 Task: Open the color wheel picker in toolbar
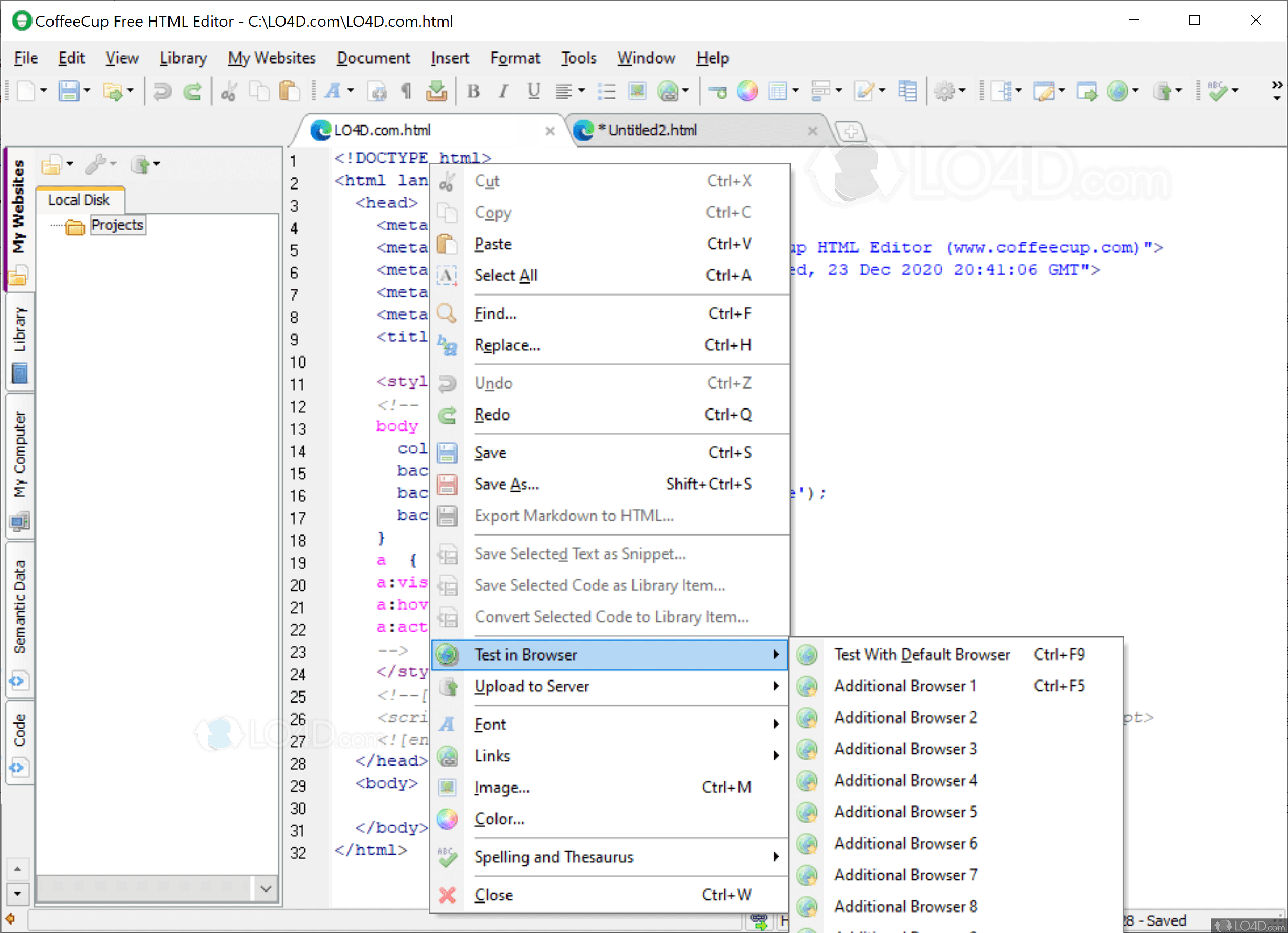coord(747,91)
